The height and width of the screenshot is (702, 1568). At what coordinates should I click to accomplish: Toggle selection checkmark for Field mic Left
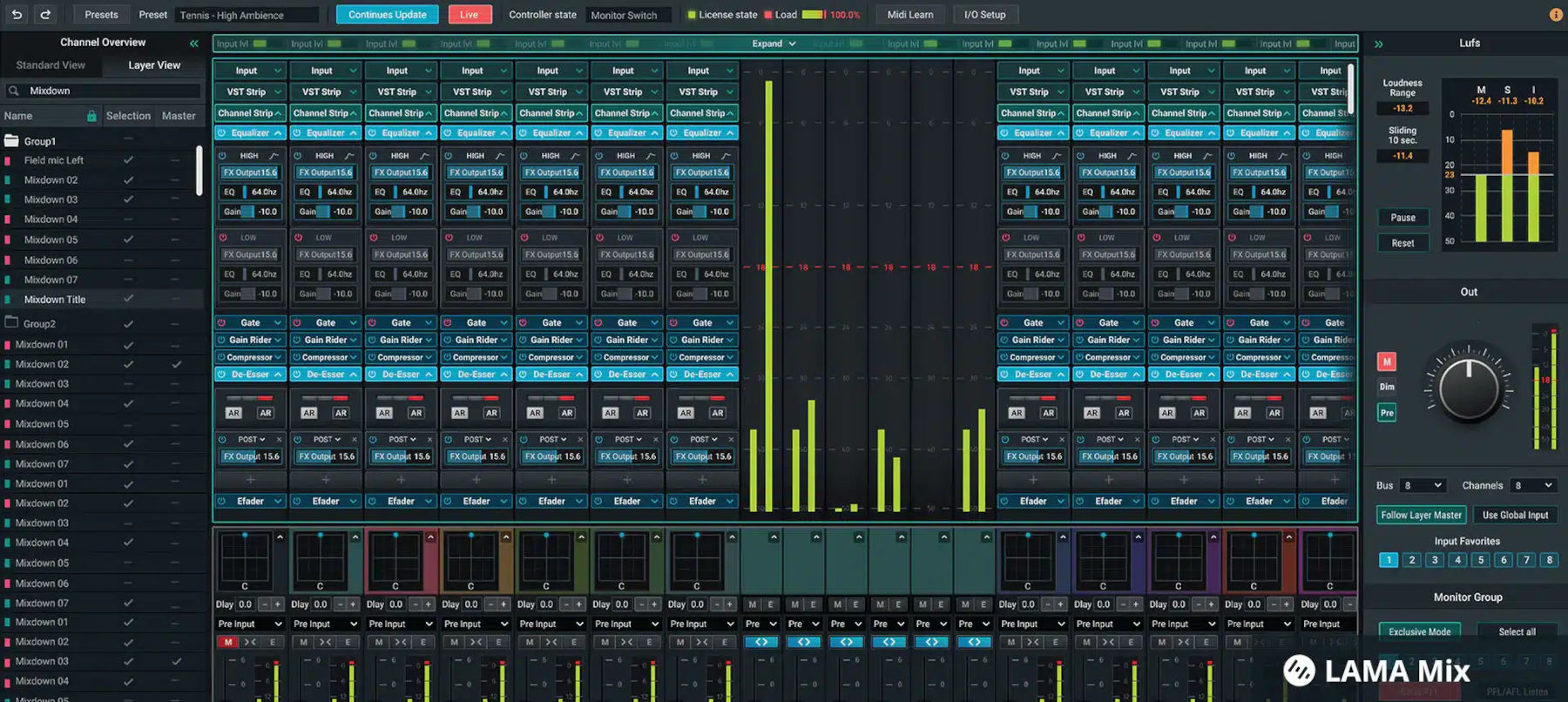[x=128, y=160]
